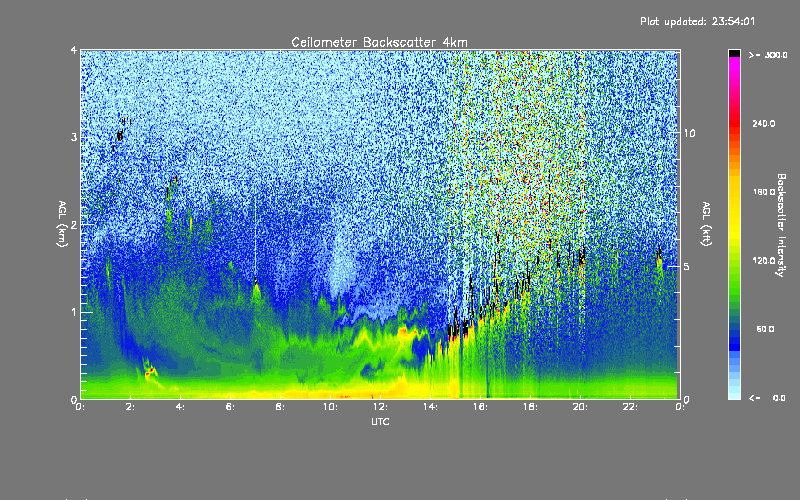Click the red band on colorbar
800x500 pixels.
tap(734, 125)
